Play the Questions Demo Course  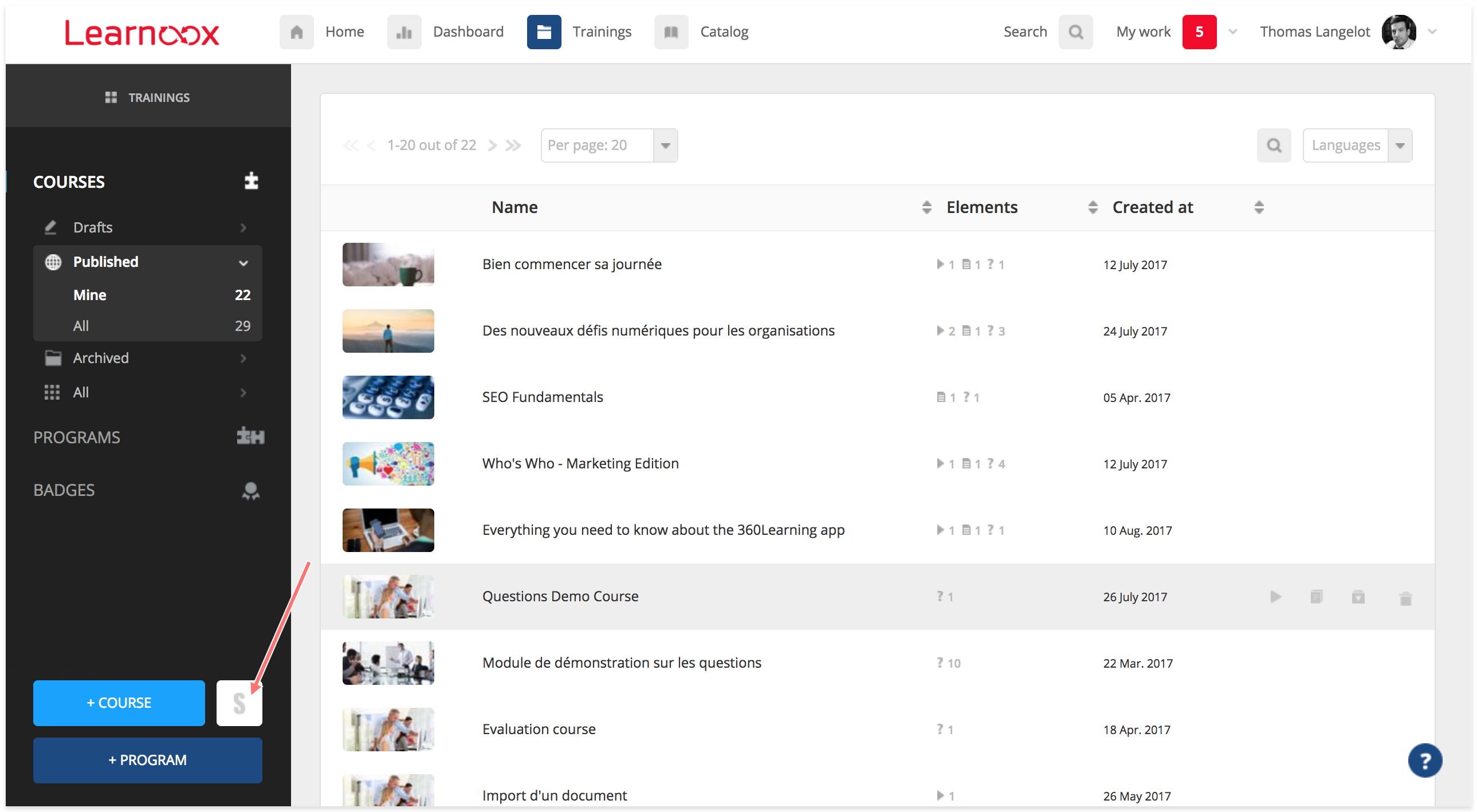(1275, 597)
